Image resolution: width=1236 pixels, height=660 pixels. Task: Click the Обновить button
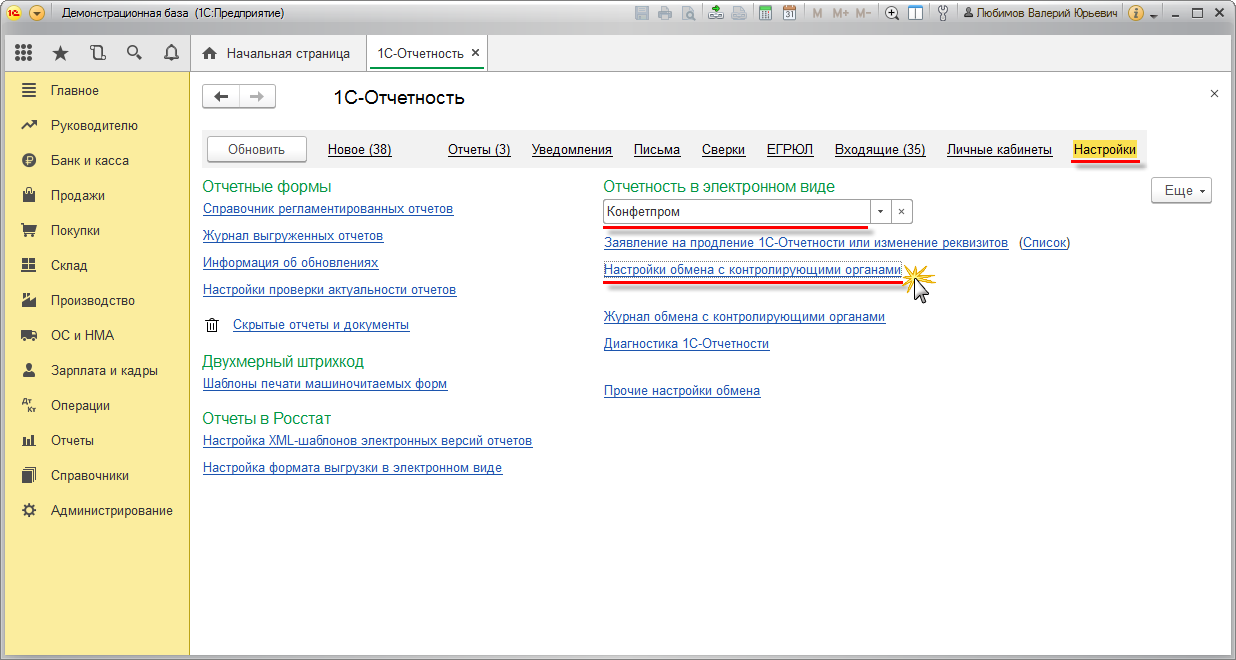click(x=256, y=149)
